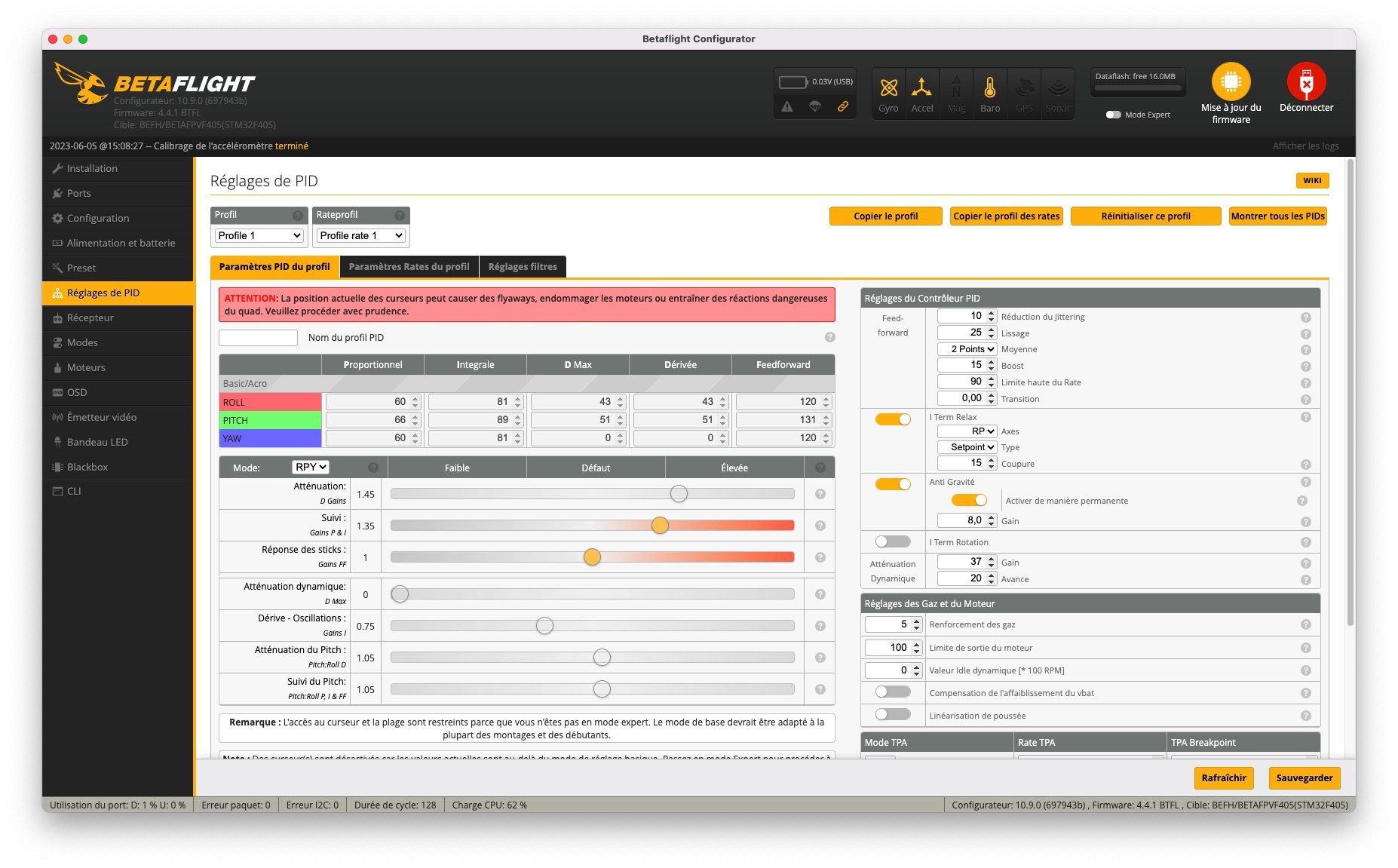Open the Profile 1 dropdown
Viewport: 1398px width, 868px height.
pyautogui.click(x=259, y=235)
